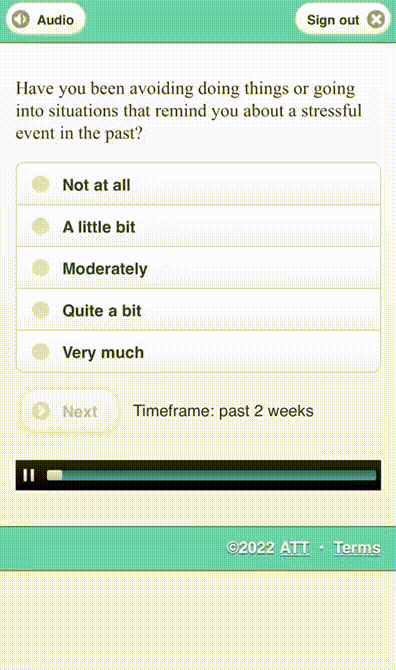Seek to middle of audio progress bar
This screenshot has width=396, height=670.
[211, 475]
